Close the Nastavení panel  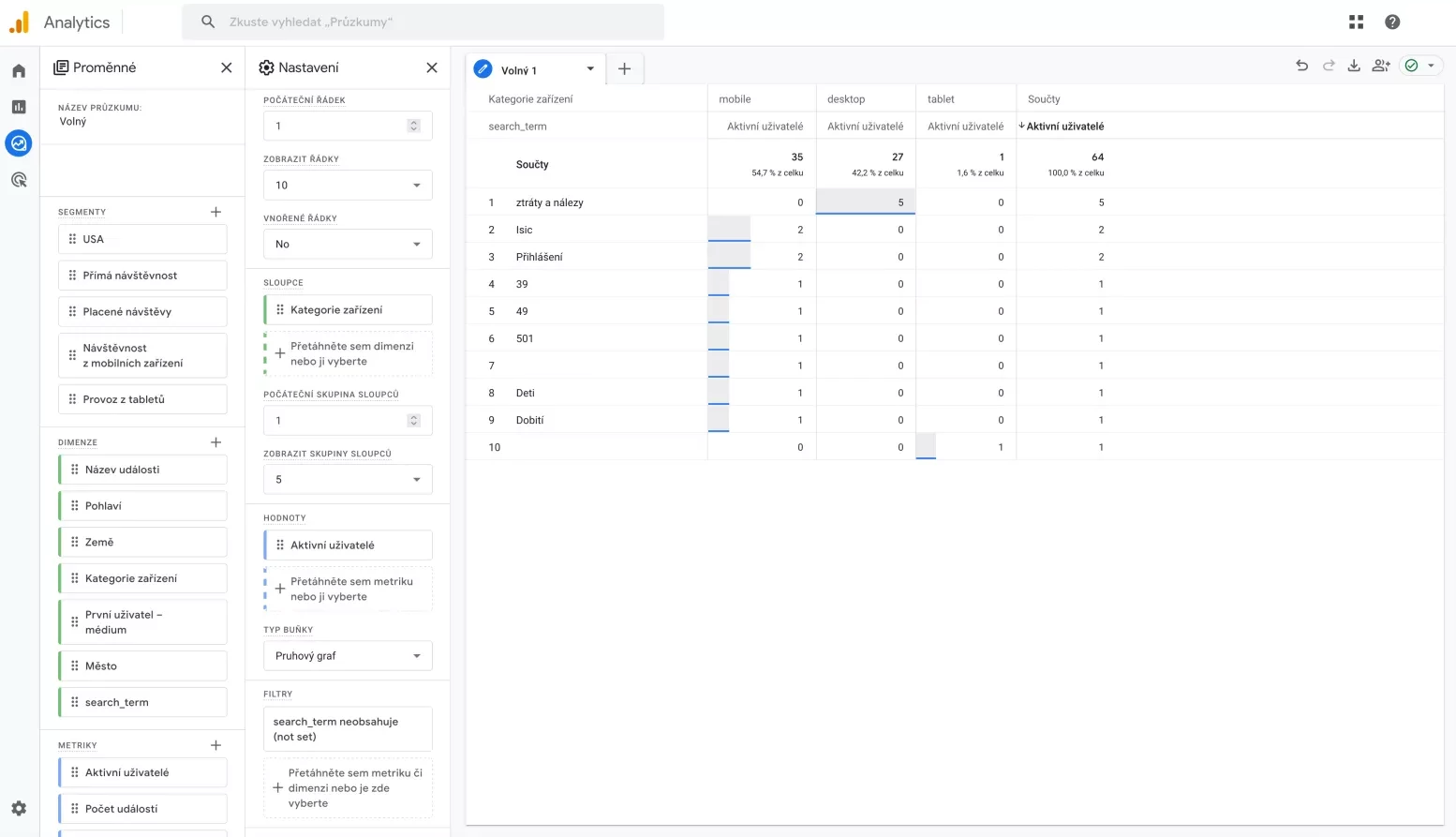coord(432,67)
